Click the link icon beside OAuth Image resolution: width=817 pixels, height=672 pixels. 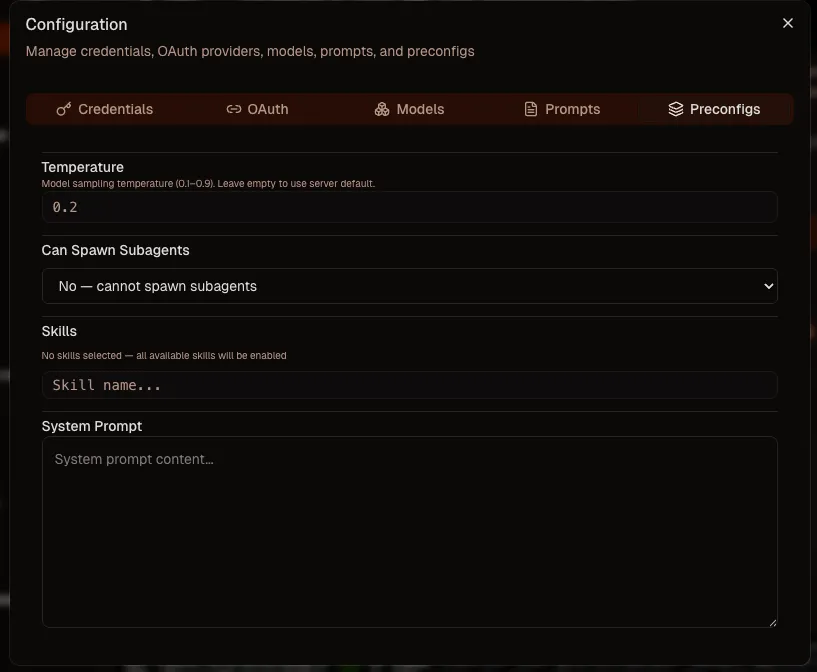[x=233, y=109]
